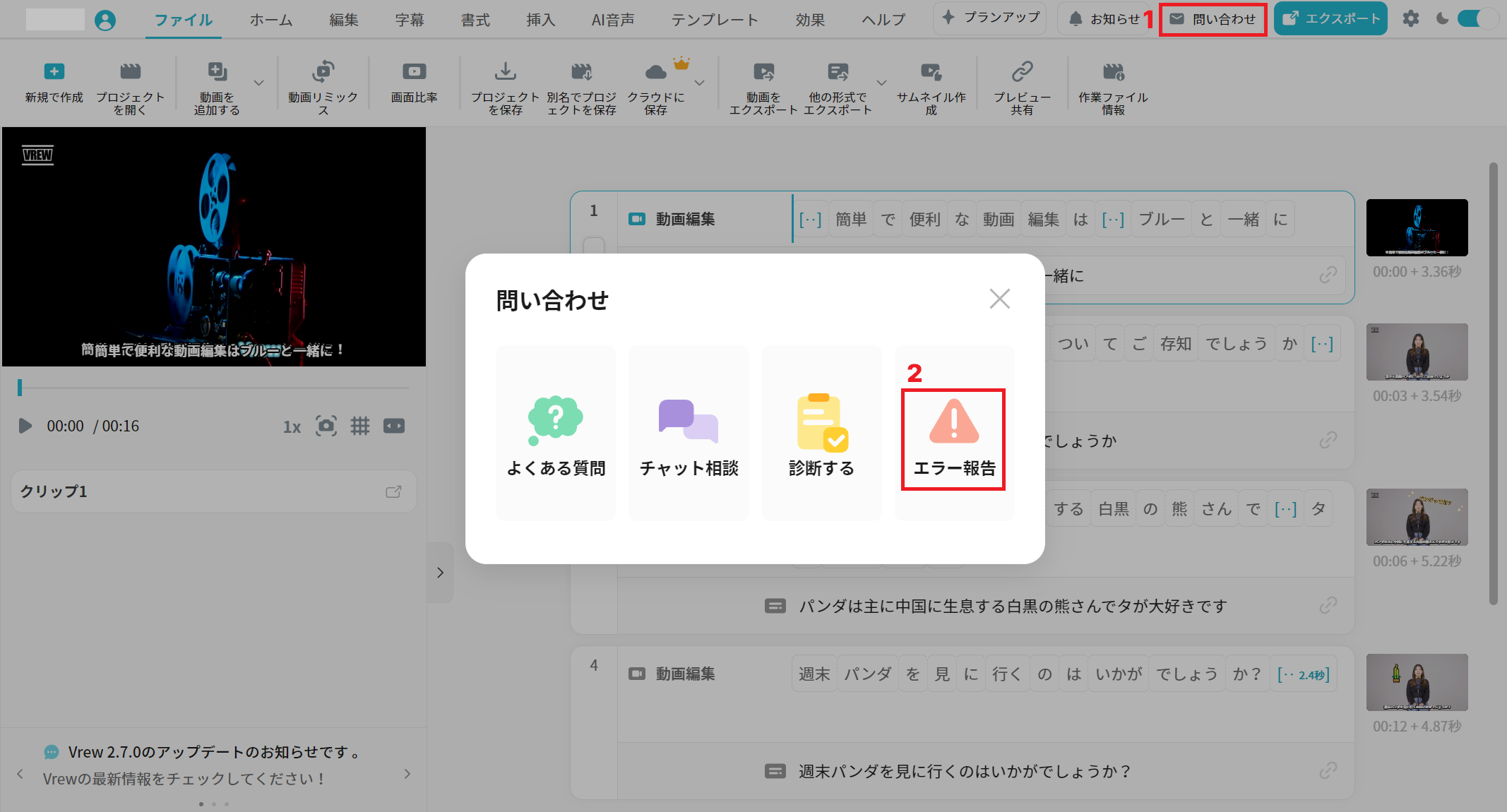Open the AI音声 tab
Image resolution: width=1507 pixels, height=812 pixels.
613,20
